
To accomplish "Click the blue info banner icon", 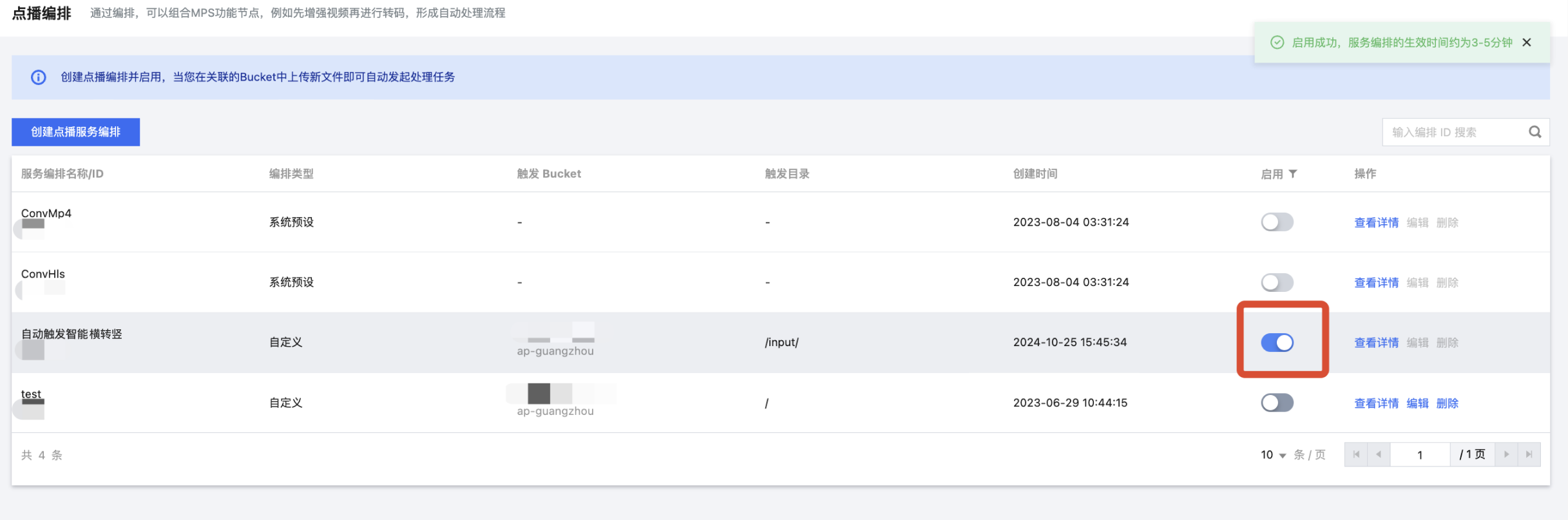I will coord(39,77).
